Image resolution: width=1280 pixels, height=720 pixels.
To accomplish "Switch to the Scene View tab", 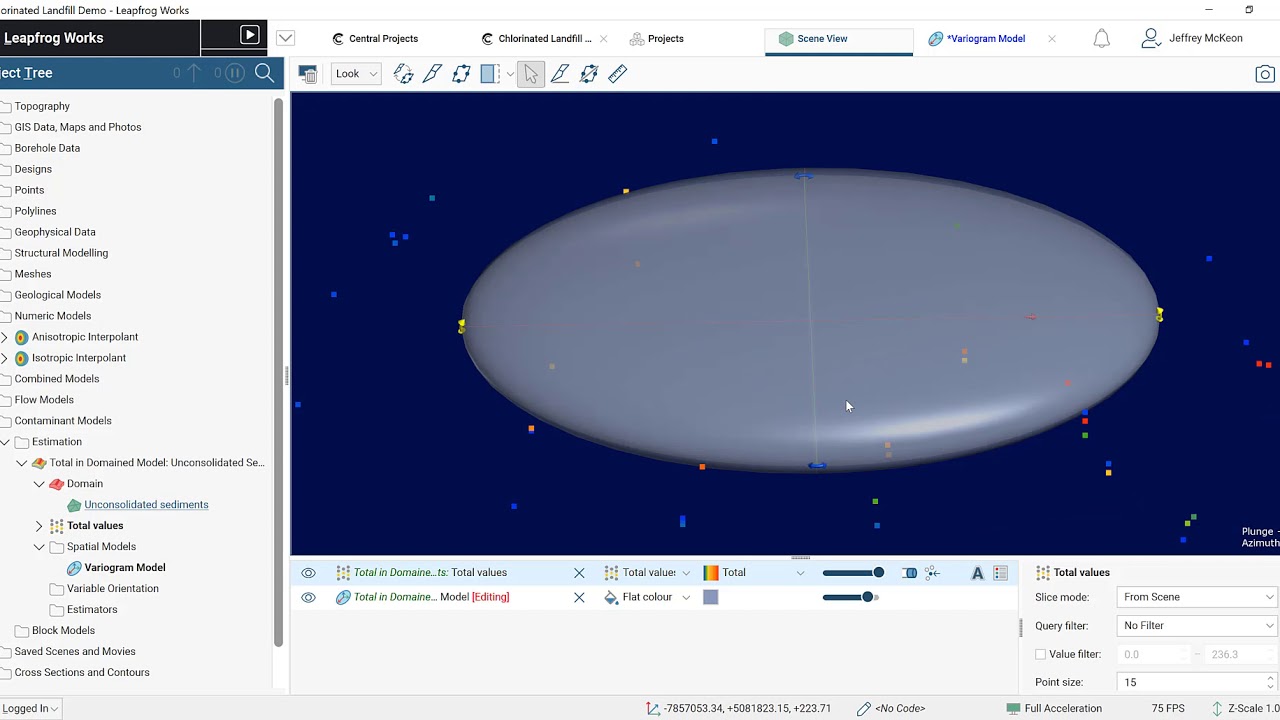I will 839,39.
